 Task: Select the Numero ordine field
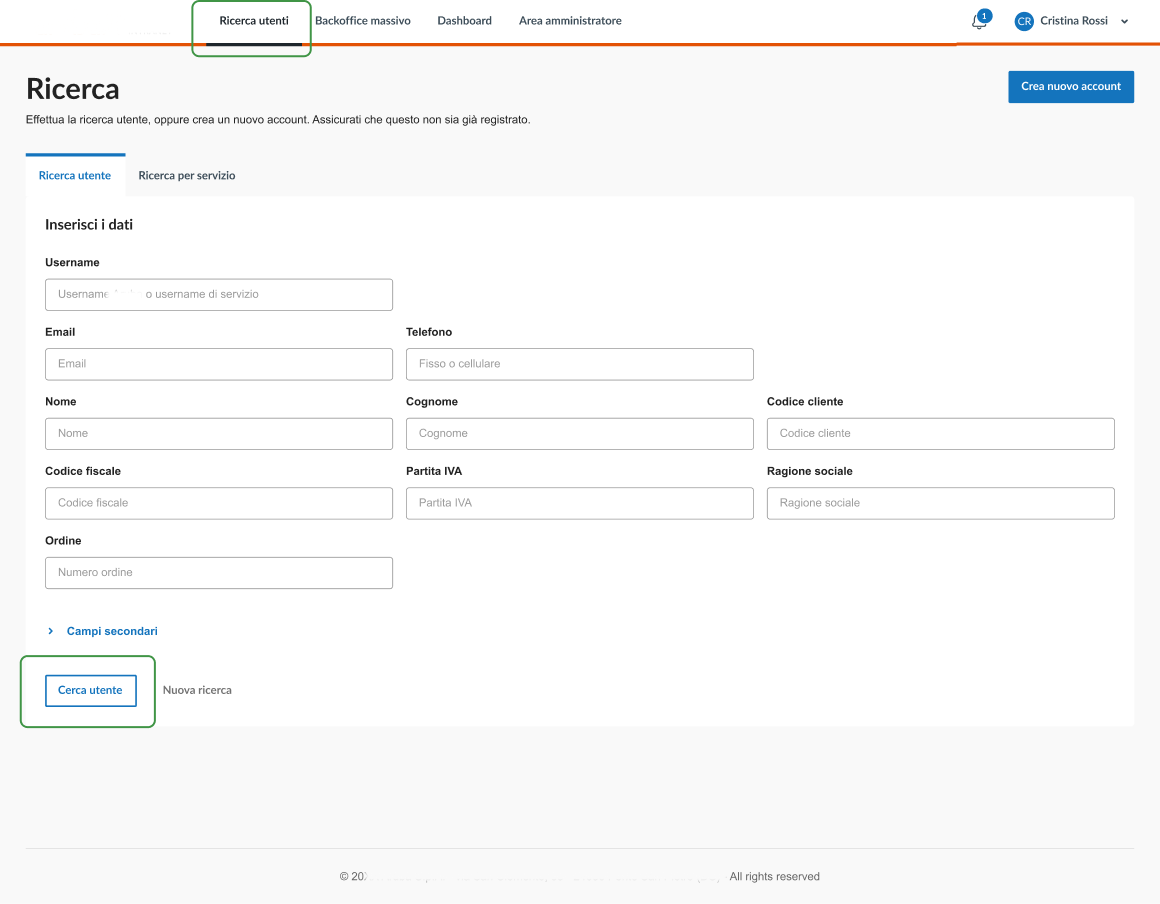(218, 572)
